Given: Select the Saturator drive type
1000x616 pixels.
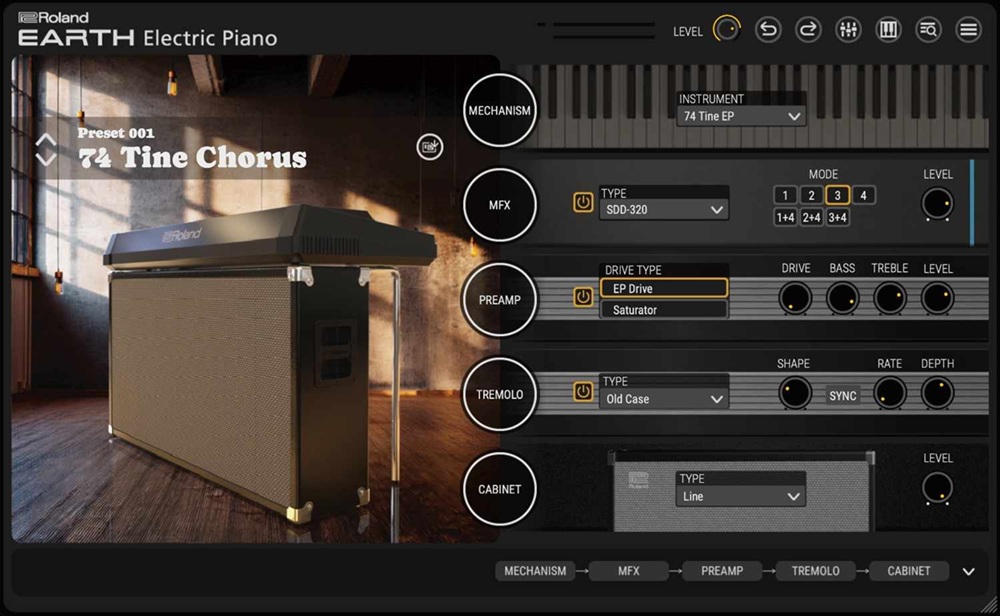Looking at the screenshot, I should tap(664, 310).
